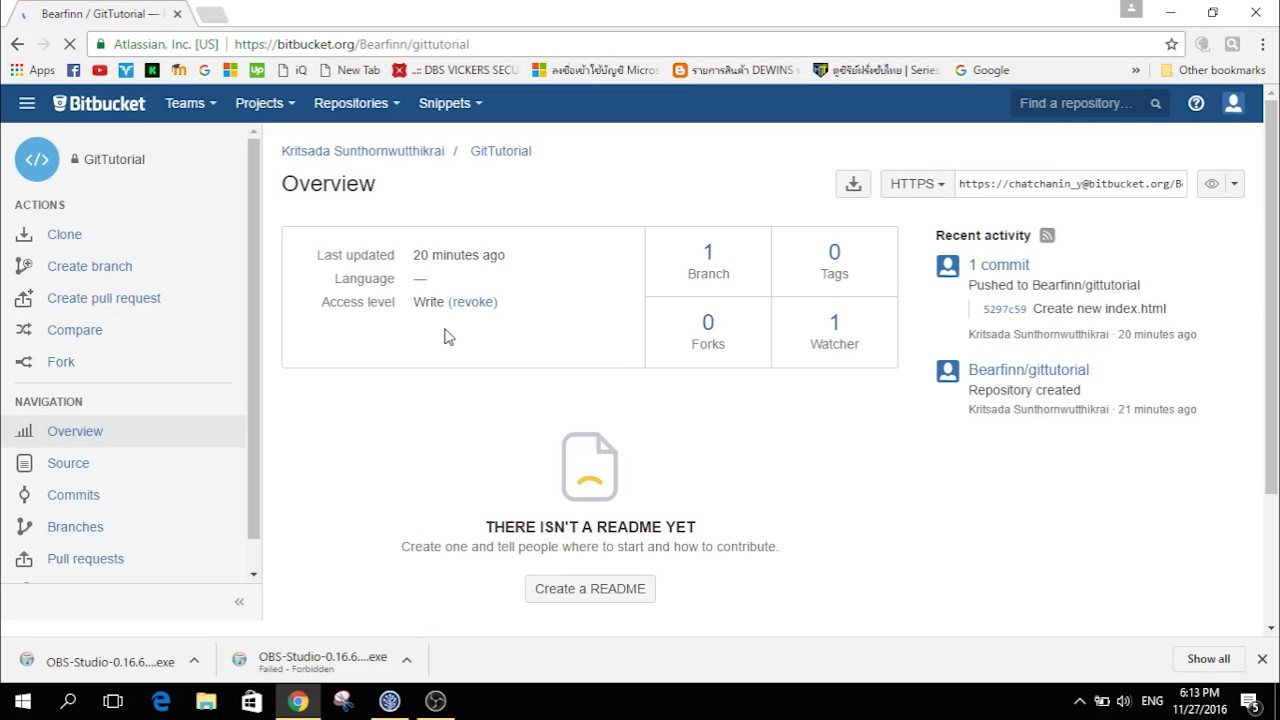Click the Create pull request icon
Image resolution: width=1280 pixels, height=720 pixels.
24,298
